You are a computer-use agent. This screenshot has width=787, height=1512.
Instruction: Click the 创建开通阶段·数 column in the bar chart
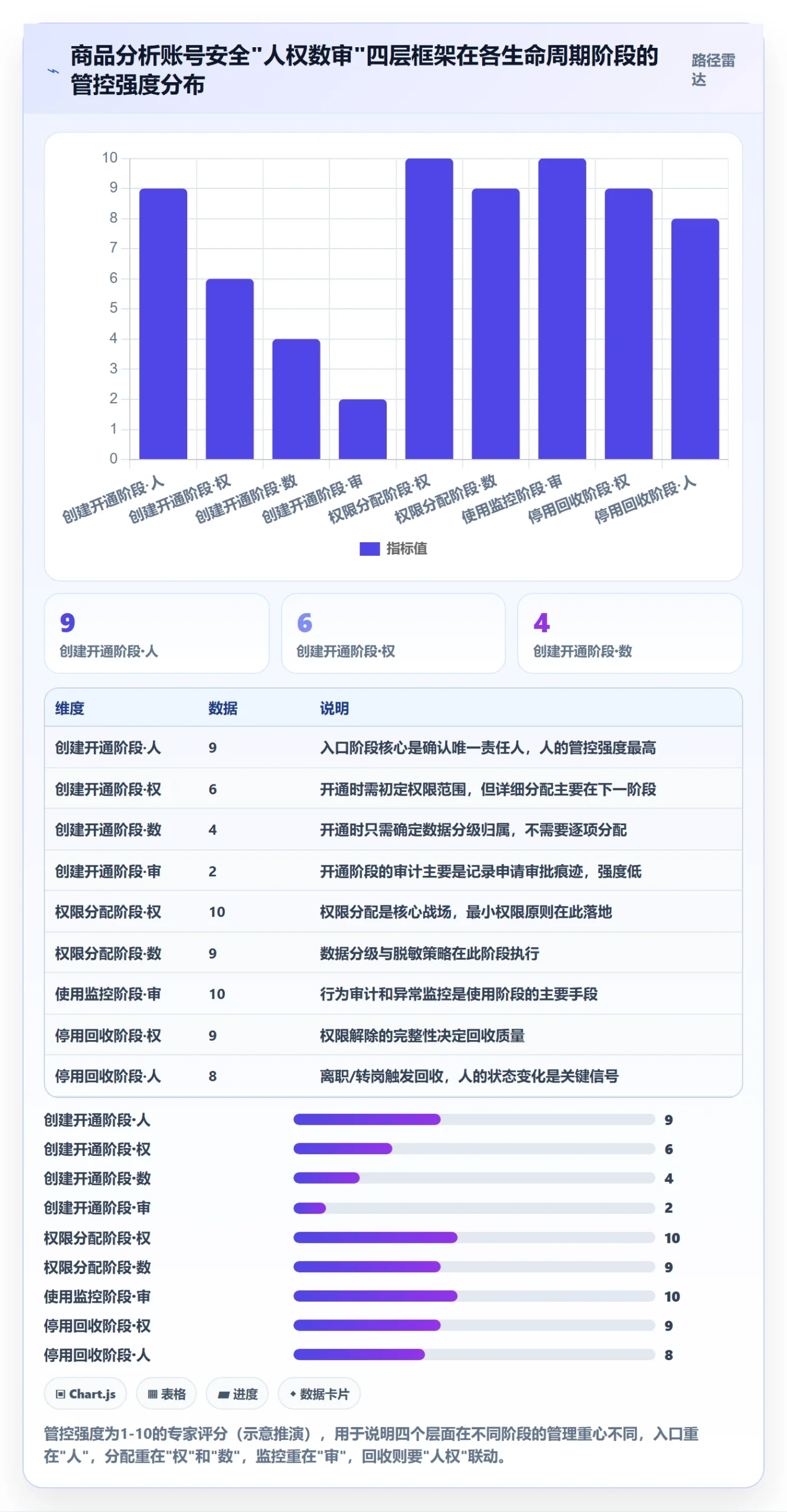click(x=296, y=399)
